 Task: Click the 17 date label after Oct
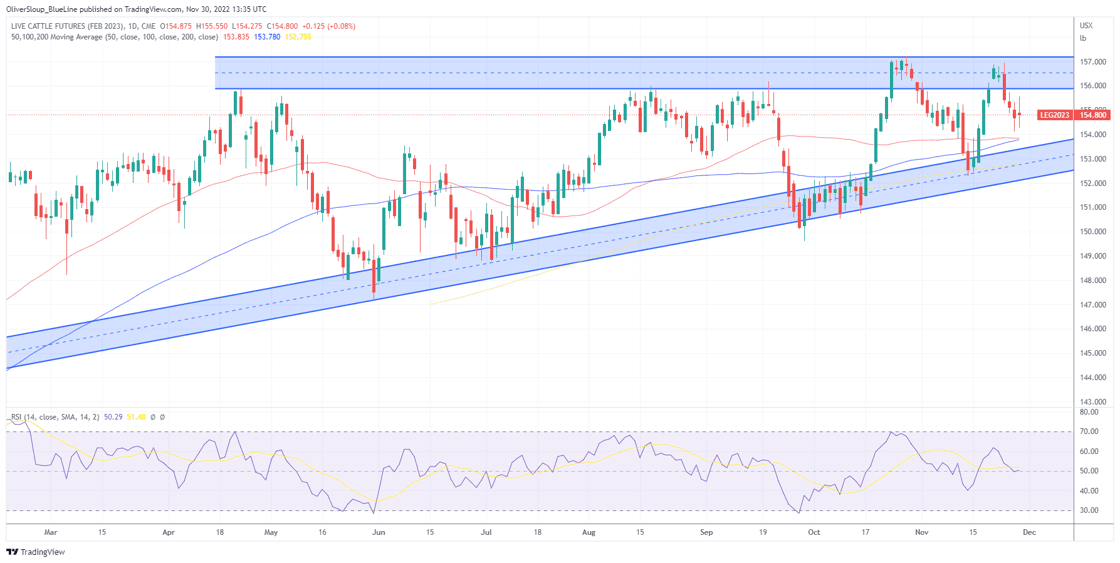tap(866, 532)
